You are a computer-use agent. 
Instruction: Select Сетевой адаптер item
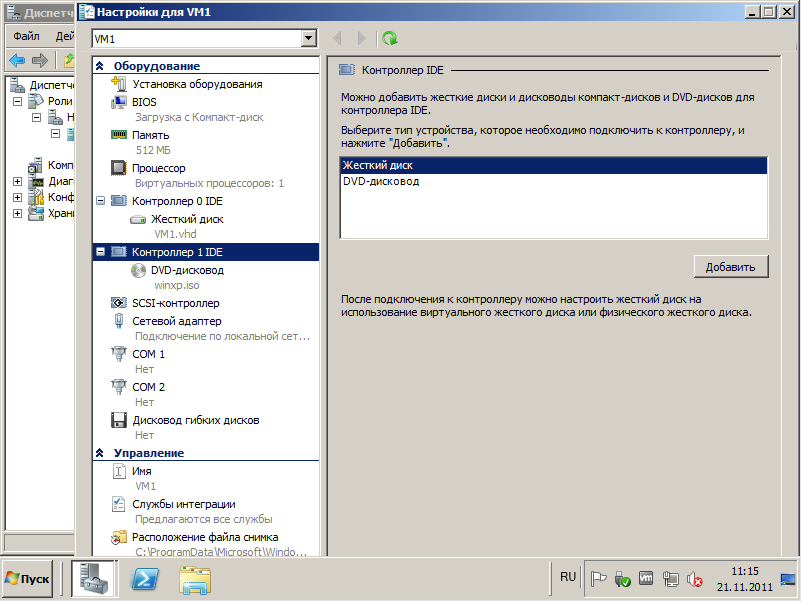(176, 321)
